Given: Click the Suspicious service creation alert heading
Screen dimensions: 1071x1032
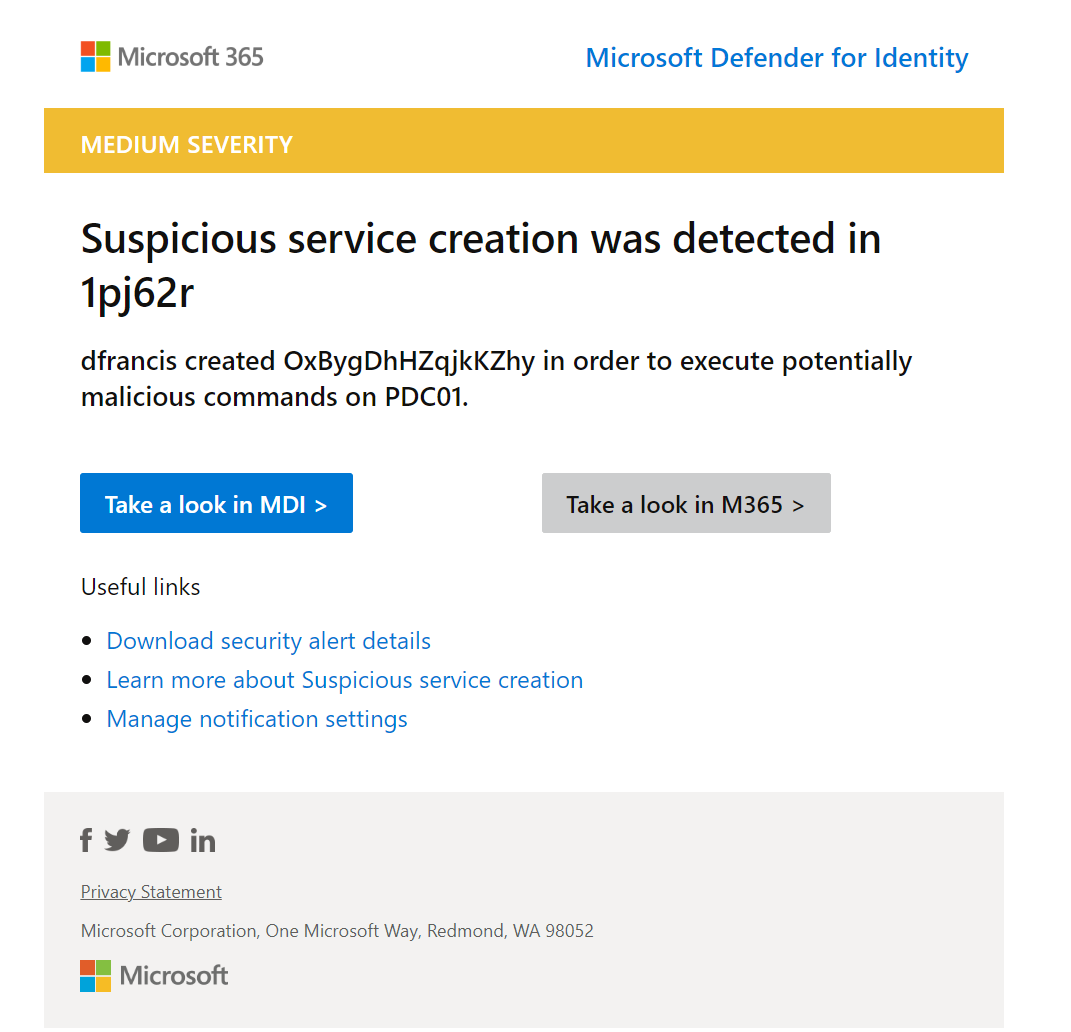Looking at the screenshot, I should click(x=481, y=266).
